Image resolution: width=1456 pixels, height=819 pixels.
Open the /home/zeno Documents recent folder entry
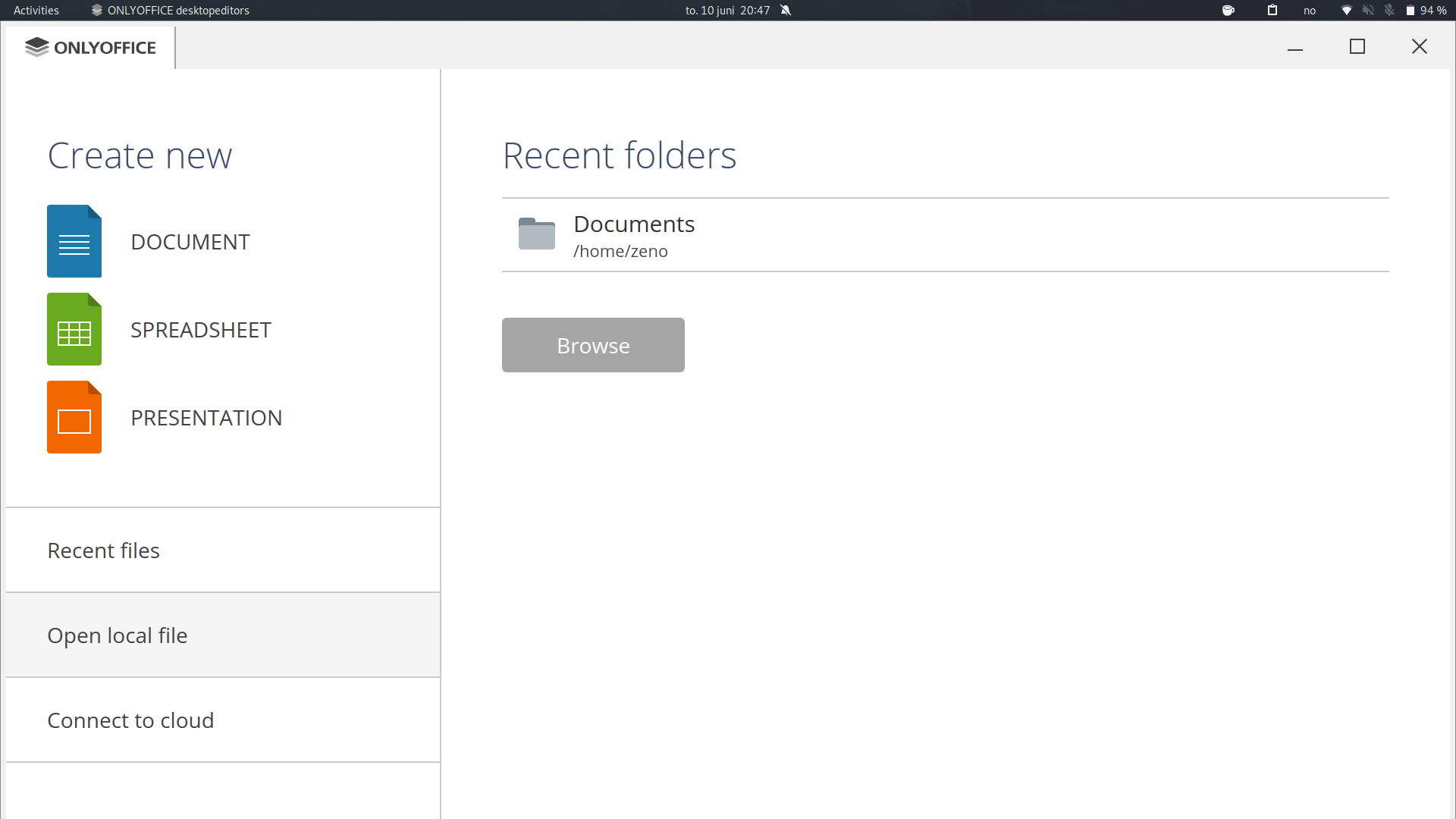(634, 234)
